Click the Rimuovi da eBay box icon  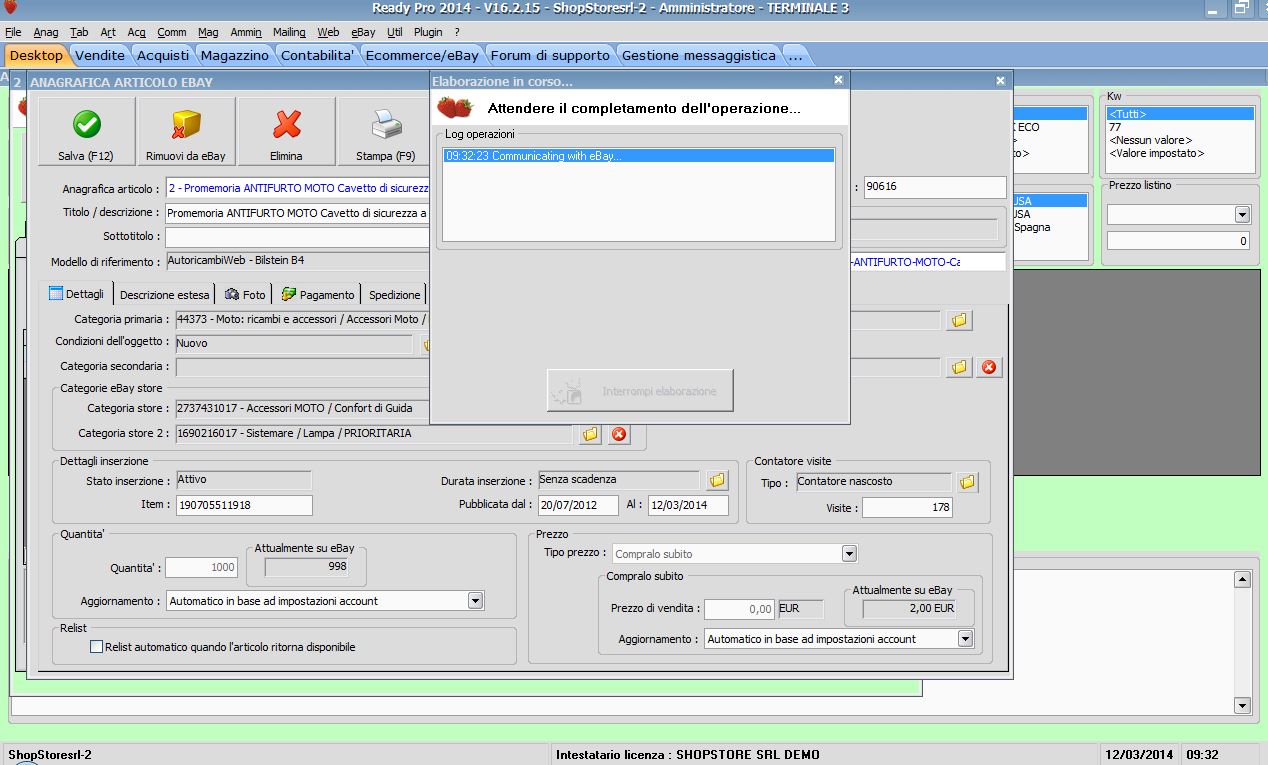(x=186, y=124)
